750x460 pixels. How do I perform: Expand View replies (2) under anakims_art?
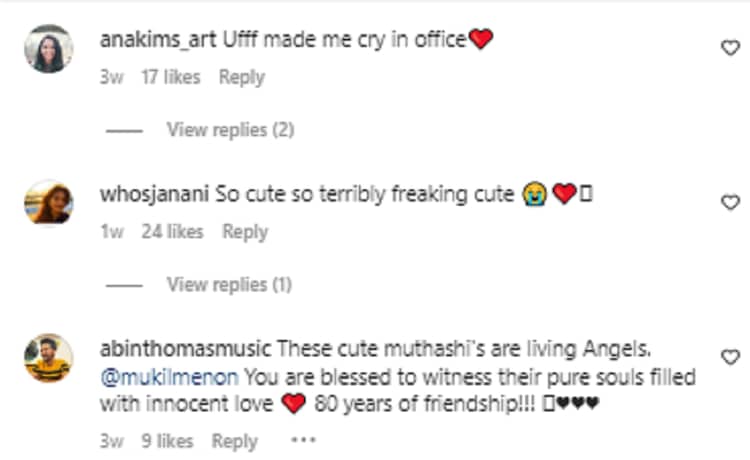tap(230, 130)
